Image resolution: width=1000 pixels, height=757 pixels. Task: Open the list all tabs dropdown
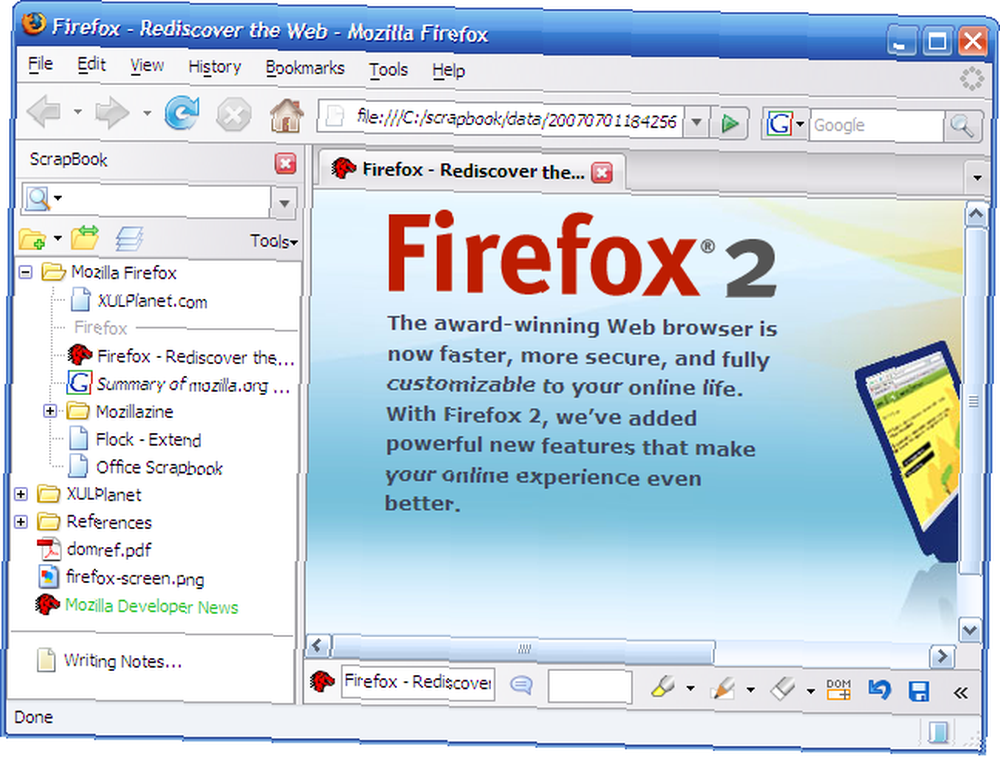[x=977, y=177]
